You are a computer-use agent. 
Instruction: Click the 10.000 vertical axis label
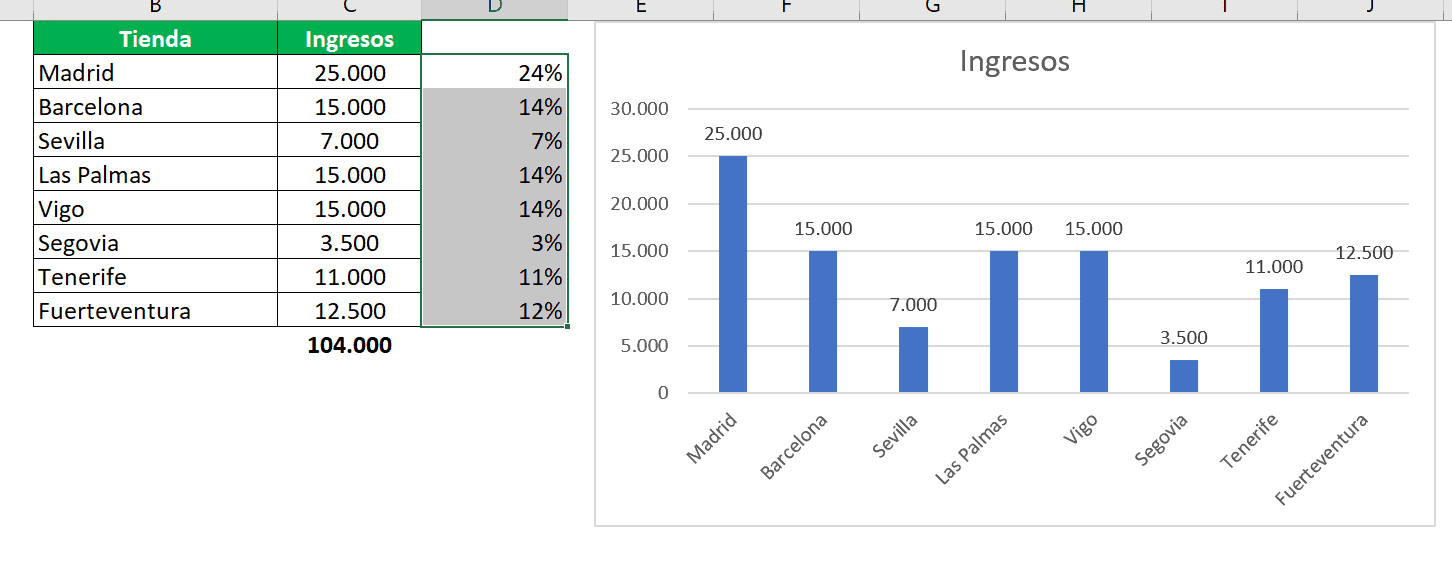[638, 299]
